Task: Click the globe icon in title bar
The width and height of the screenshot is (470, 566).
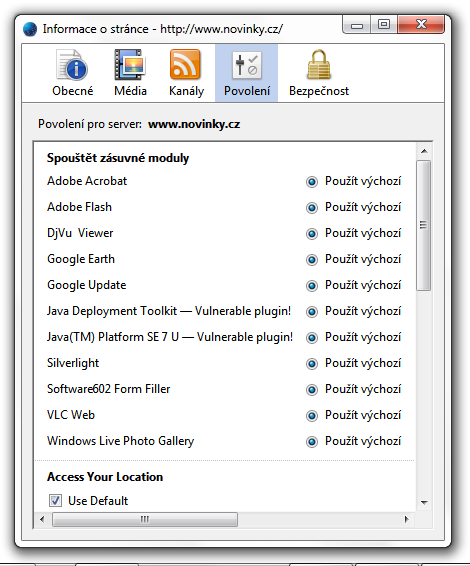Action: [x=30, y=29]
